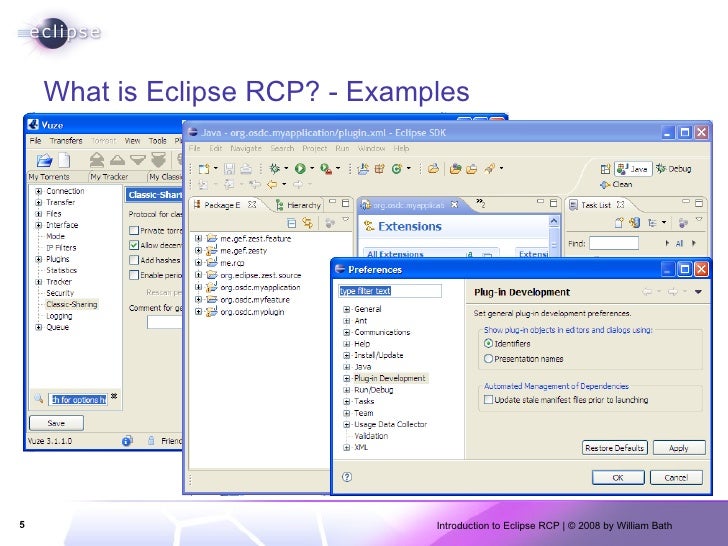Image resolution: width=728 pixels, height=546 pixels.
Task: Click the Extensions editor scroll-up arrow
Action: click(553, 221)
